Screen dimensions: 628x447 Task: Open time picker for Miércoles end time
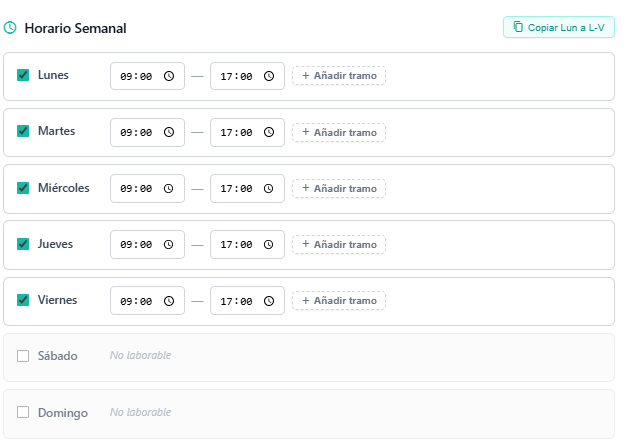pyautogui.click(x=268, y=188)
